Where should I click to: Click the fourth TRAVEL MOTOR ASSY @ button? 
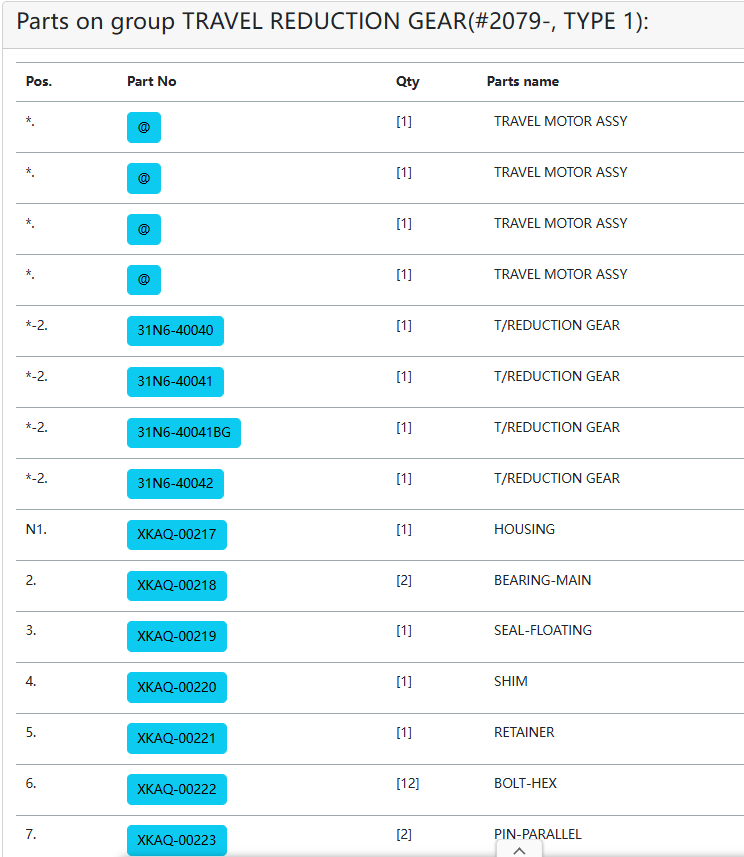(x=144, y=280)
